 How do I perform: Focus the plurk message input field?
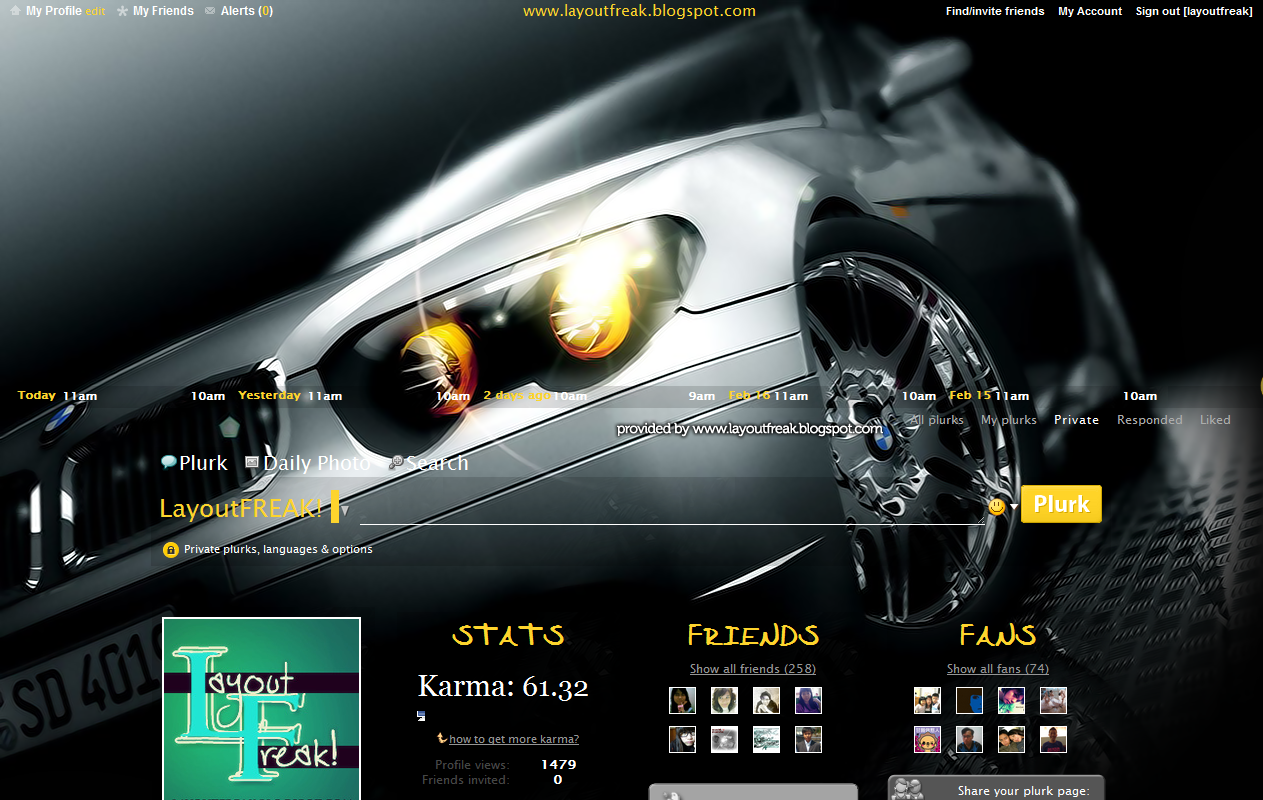pos(672,508)
